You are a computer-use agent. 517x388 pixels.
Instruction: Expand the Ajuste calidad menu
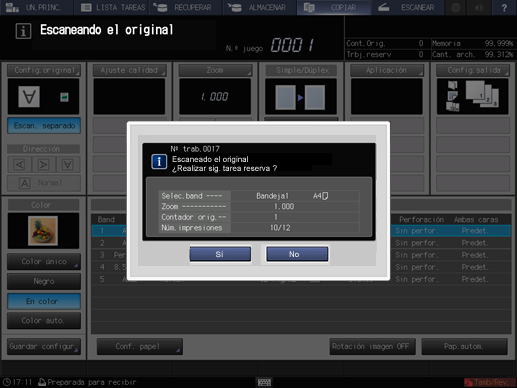[129, 70]
